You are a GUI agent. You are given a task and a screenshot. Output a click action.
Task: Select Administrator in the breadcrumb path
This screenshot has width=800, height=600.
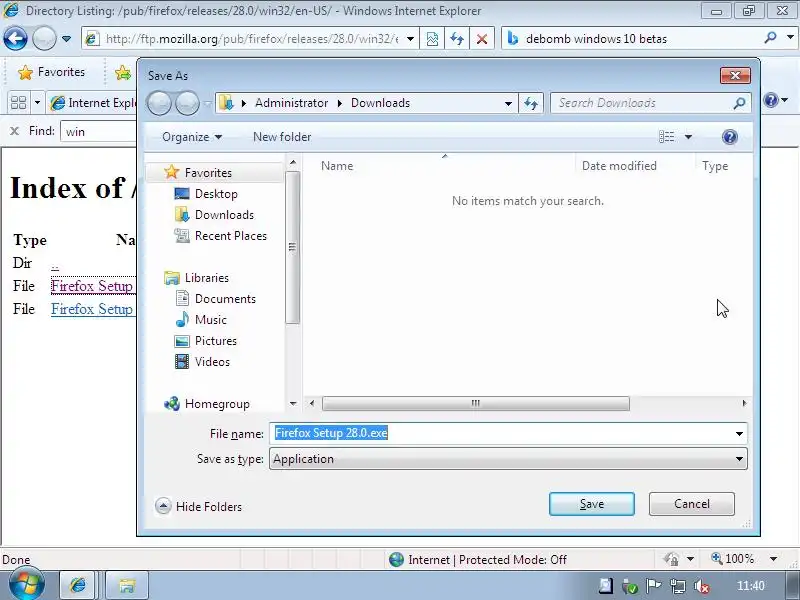click(x=291, y=103)
